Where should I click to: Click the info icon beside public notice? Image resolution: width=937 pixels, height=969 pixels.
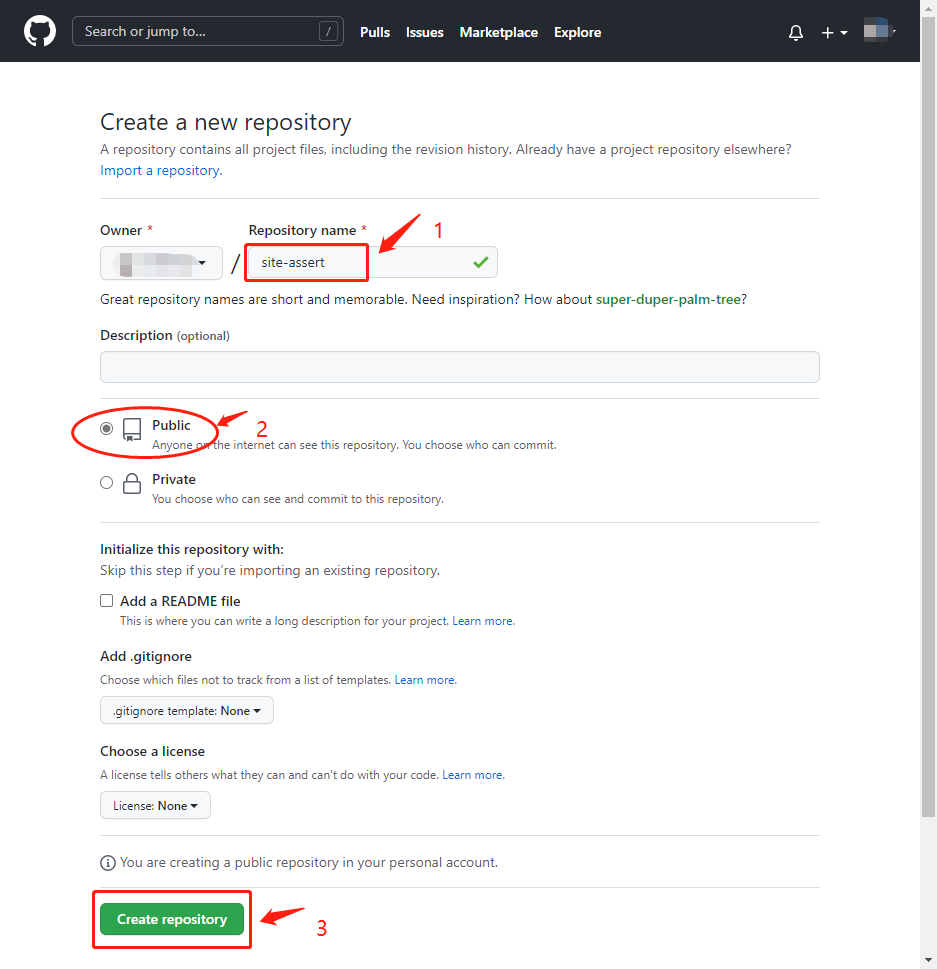(x=108, y=862)
